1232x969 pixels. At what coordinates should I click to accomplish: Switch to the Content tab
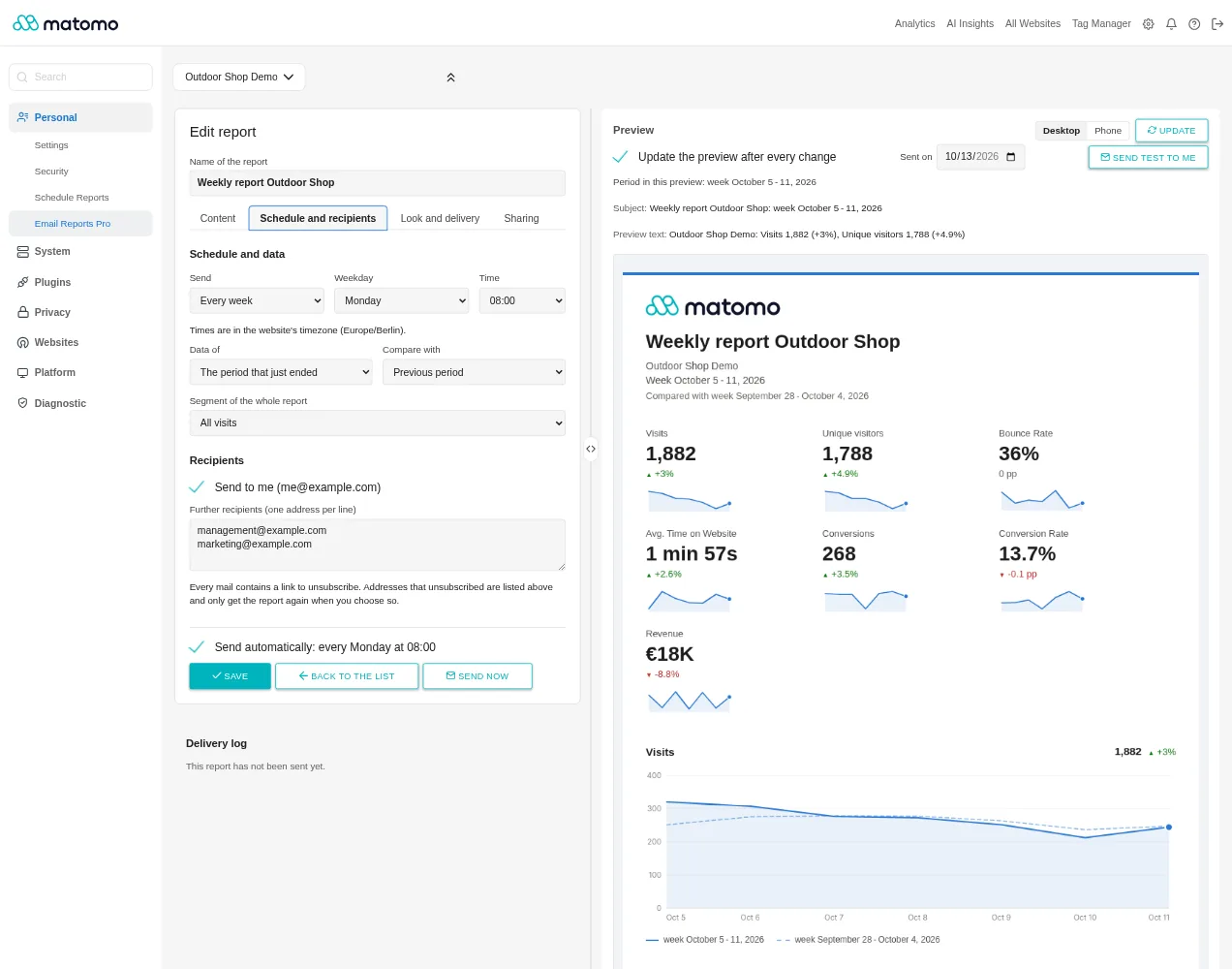(218, 219)
